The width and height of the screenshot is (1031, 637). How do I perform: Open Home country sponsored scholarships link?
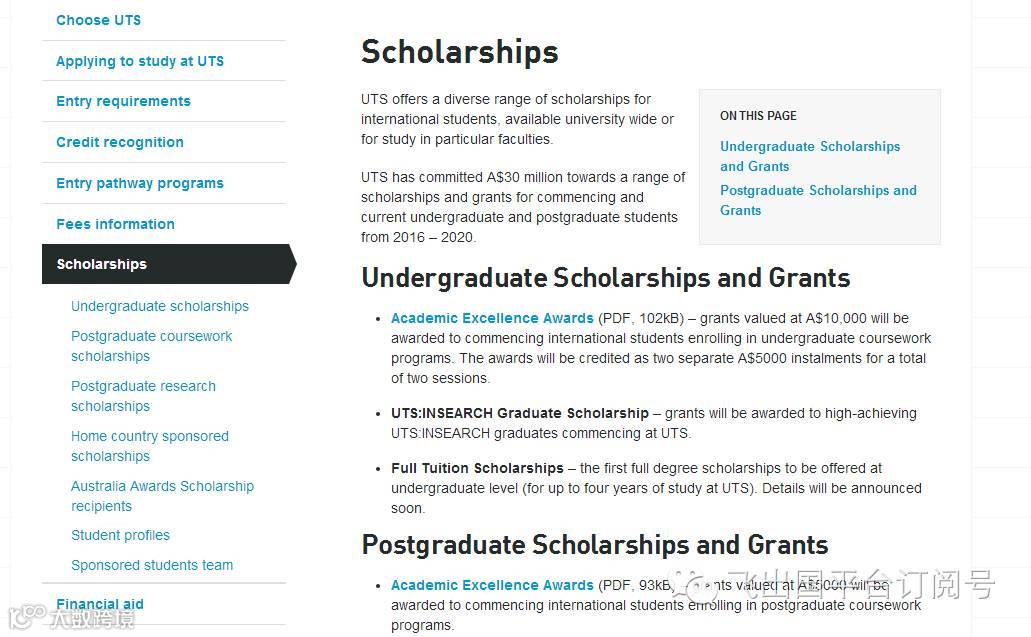(149, 446)
